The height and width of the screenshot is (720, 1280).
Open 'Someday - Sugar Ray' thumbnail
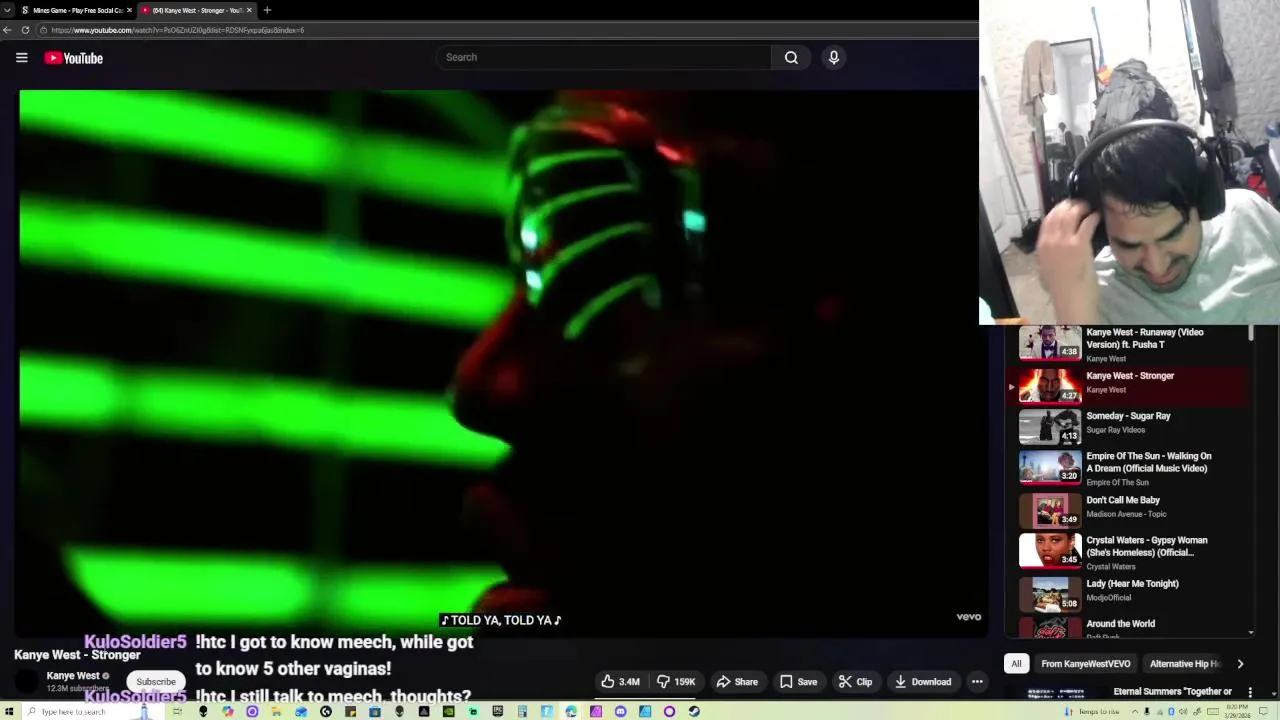coord(1049,426)
